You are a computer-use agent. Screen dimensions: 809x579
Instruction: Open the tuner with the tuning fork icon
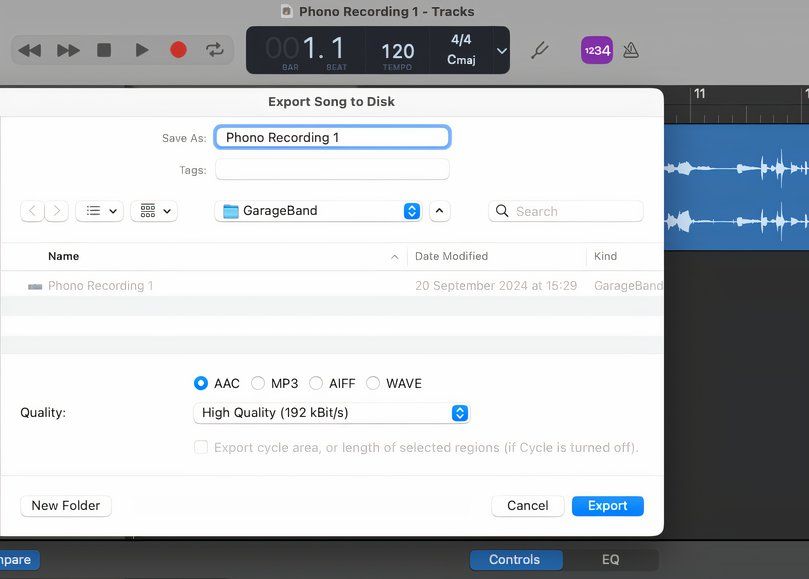pyautogui.click(x=540, y=49)
